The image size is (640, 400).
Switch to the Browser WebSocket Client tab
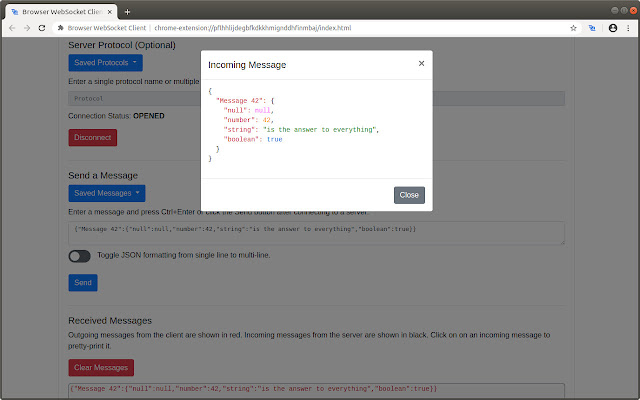pyautogui.click(x=60, y=10)
